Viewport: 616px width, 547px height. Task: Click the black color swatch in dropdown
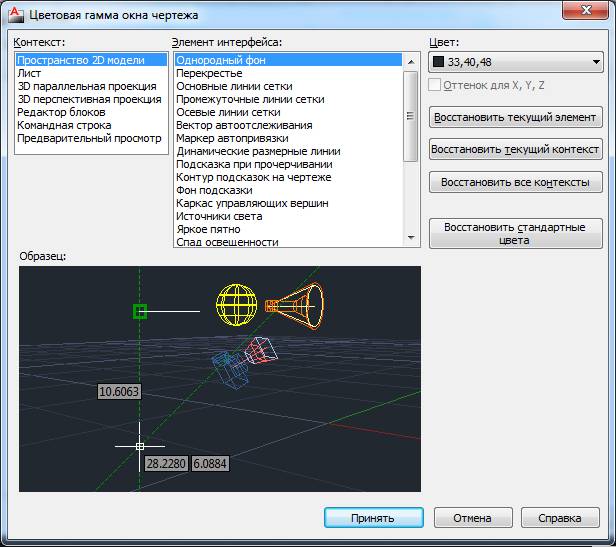coord(438,62)
